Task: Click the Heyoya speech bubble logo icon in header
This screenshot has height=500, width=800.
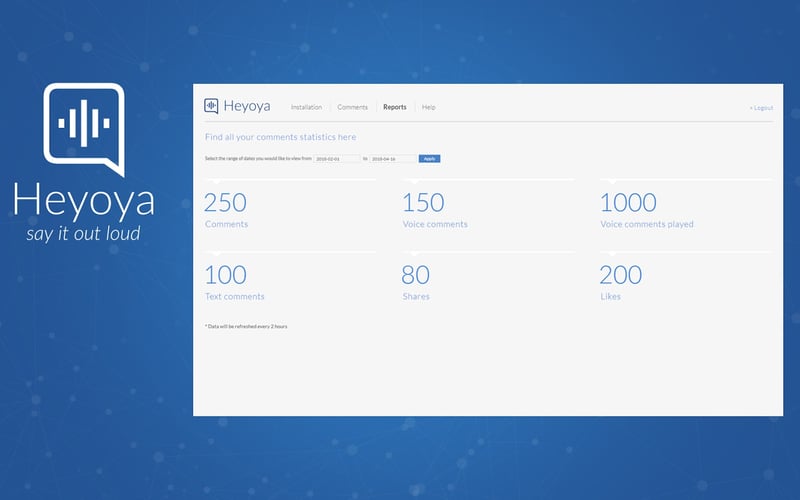Action: 211,106
